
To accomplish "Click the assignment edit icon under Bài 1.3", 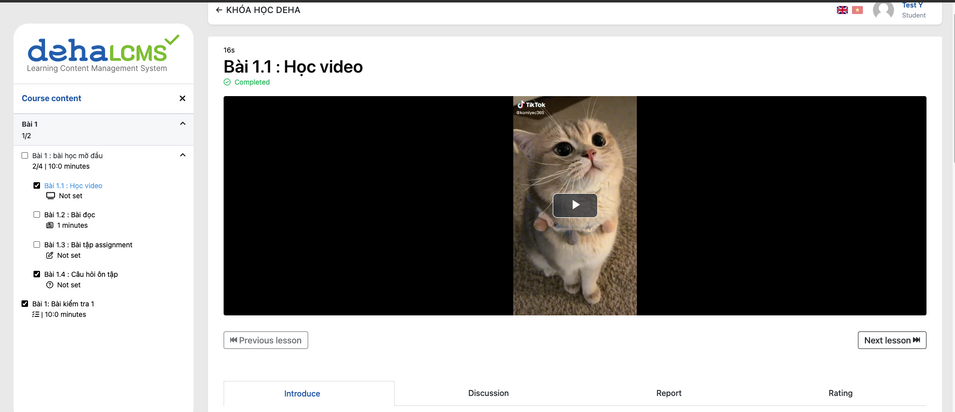I will coord(51,255).
